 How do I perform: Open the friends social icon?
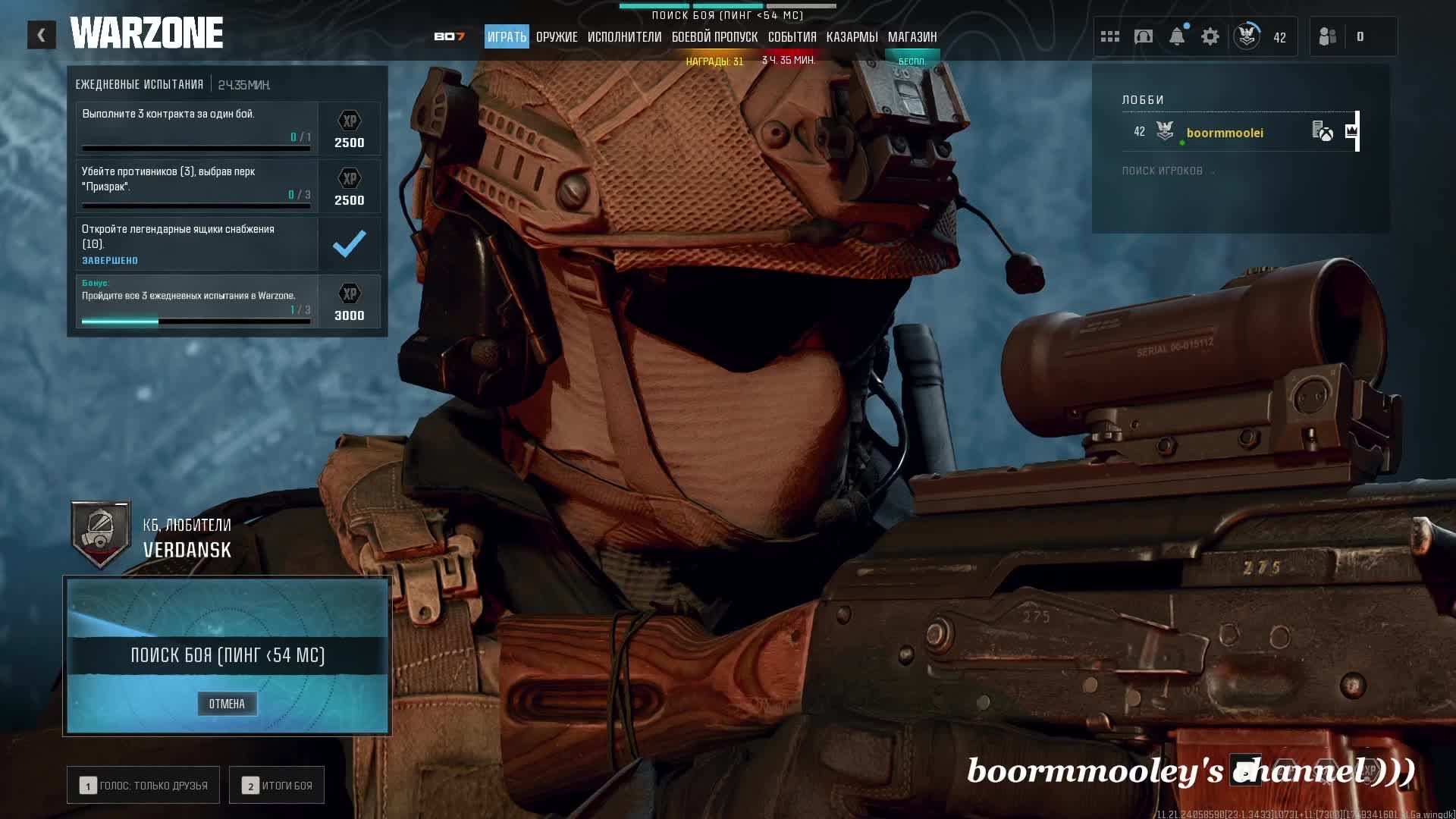pyautogui.click(x=1328, y=36)
